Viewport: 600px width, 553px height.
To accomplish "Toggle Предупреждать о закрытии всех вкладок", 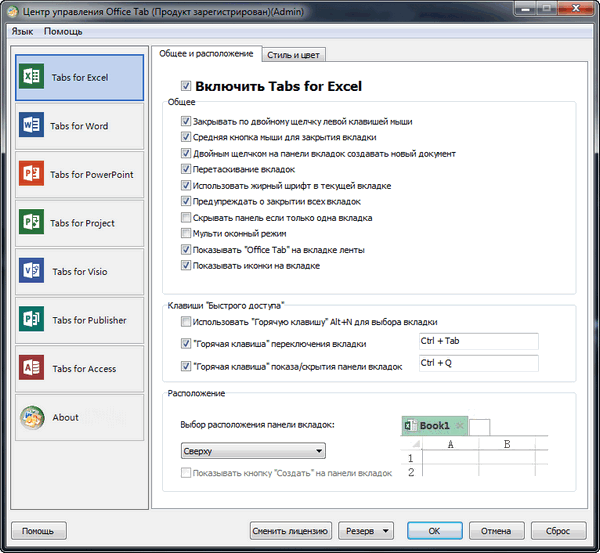I will pos(186,201).
